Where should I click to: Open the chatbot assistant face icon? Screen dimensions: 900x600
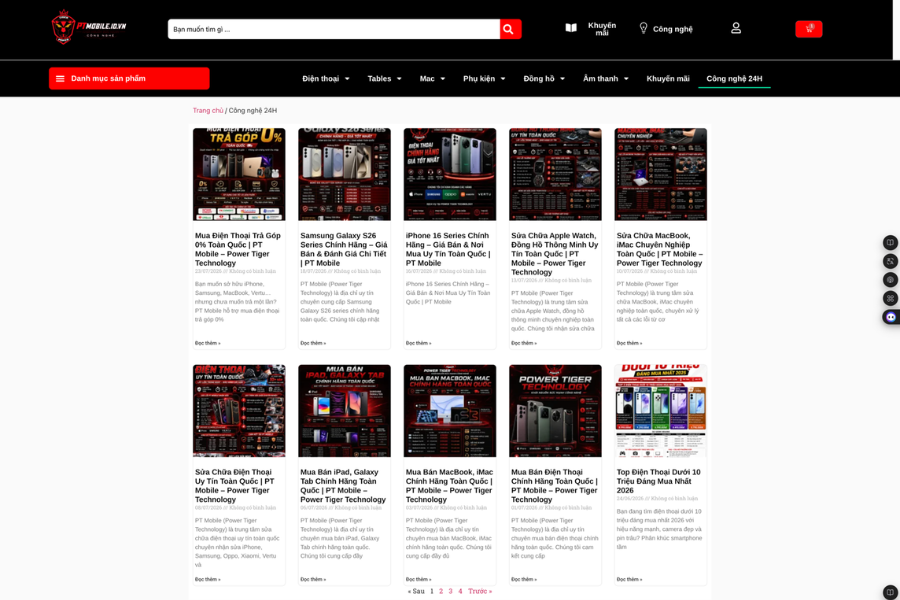(891, 317)
